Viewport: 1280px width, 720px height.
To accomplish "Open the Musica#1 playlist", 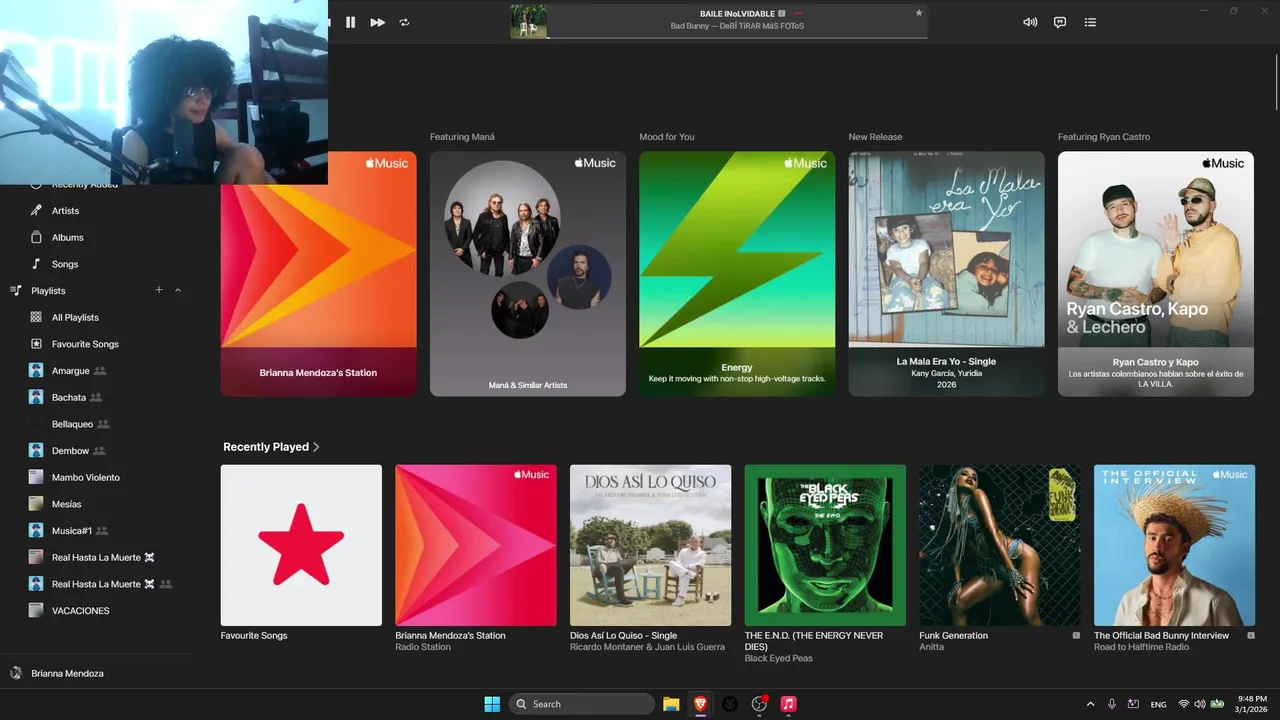I will (72, 531).
